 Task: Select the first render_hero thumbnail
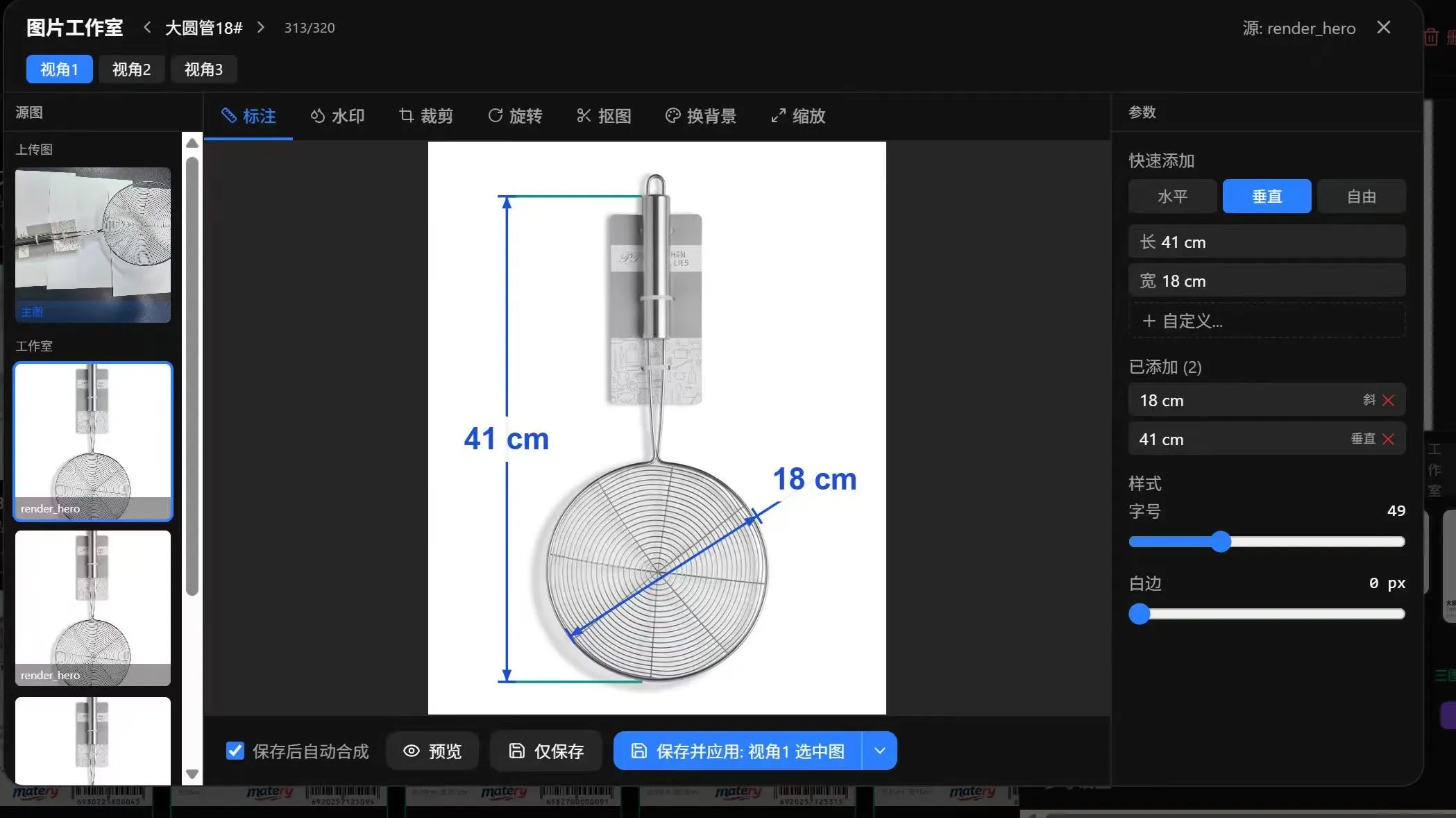[93, 442]
